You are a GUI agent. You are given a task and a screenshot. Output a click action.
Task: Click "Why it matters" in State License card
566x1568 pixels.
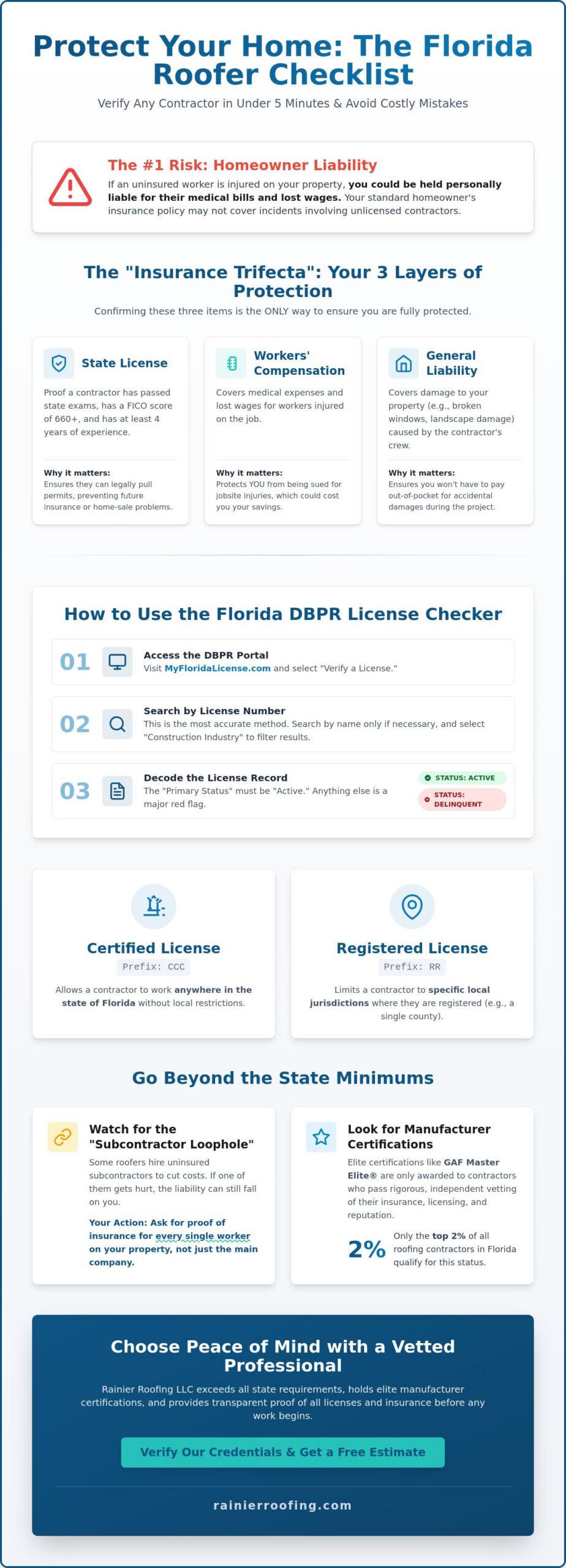[x=77, y=473]
